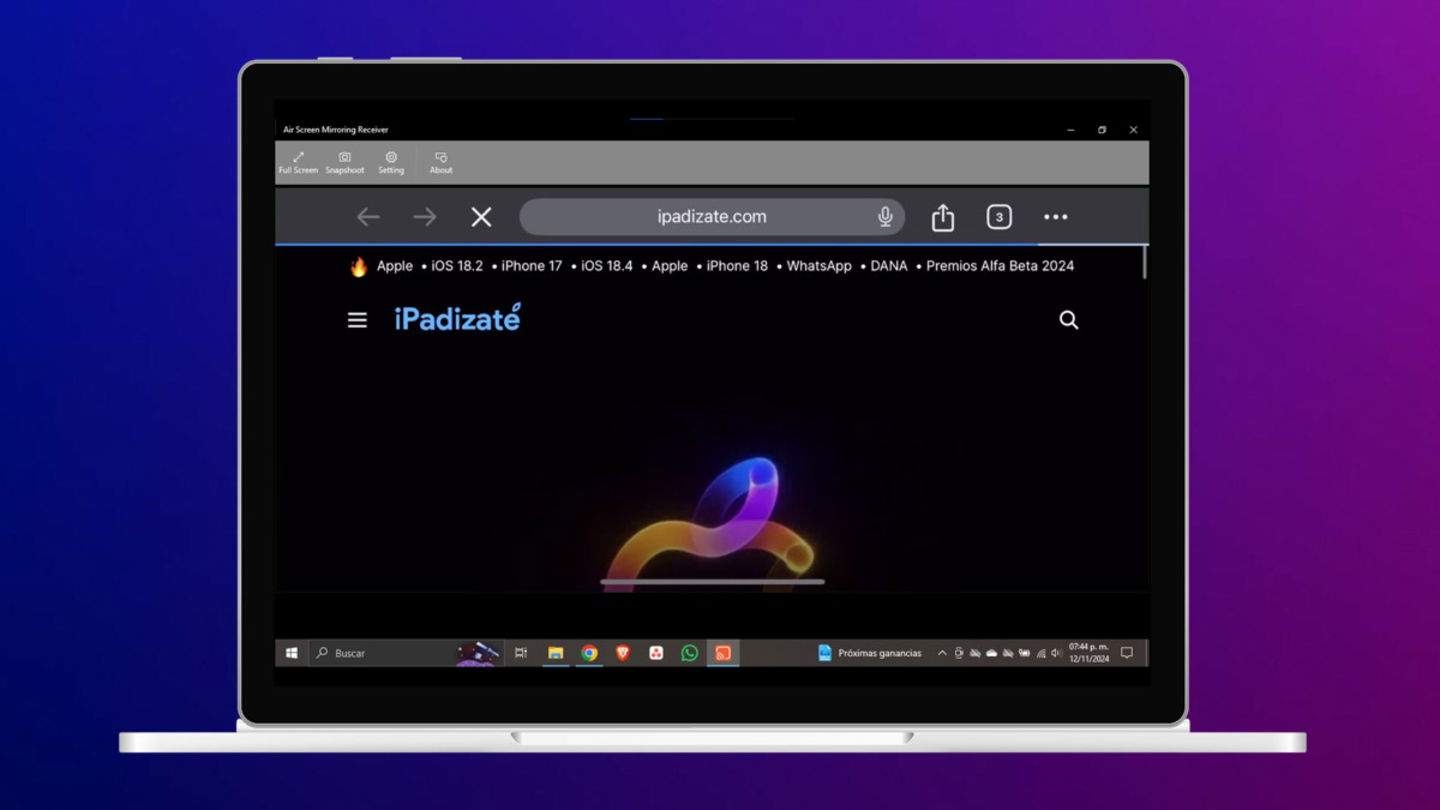Enter Full Screen mode of the mirroring receiver
This screenshot has height=810, width=1440.
tap(298, 162)
